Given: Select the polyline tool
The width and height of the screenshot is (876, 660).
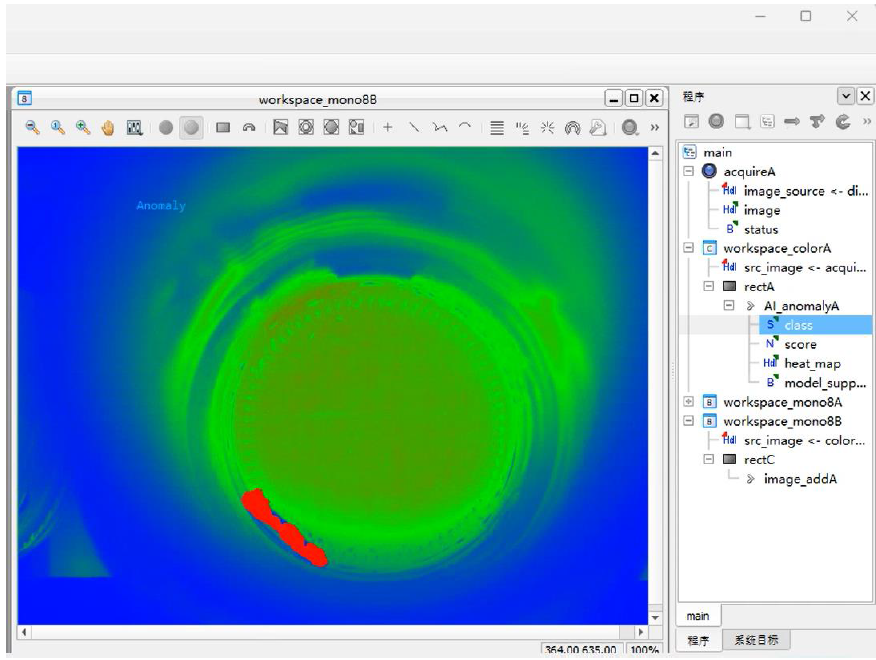Looking at the screenshot, I should [x=440, y=127].
